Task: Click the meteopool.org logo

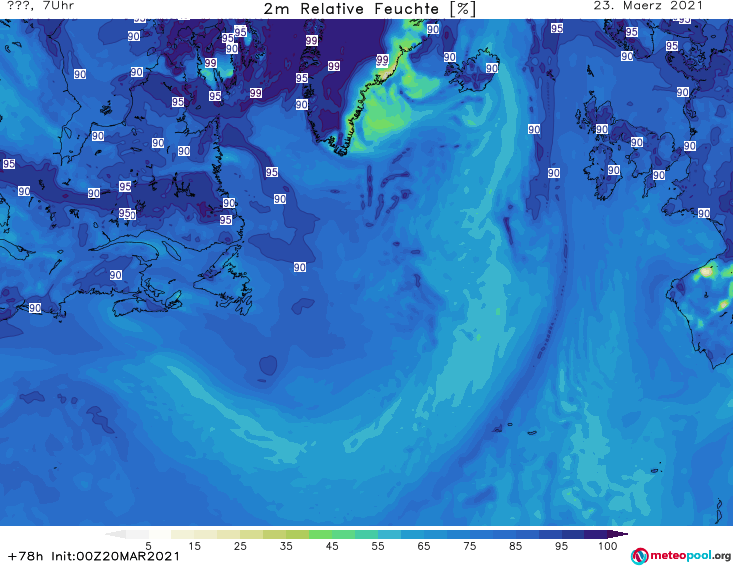Action: tap(681, 556)
